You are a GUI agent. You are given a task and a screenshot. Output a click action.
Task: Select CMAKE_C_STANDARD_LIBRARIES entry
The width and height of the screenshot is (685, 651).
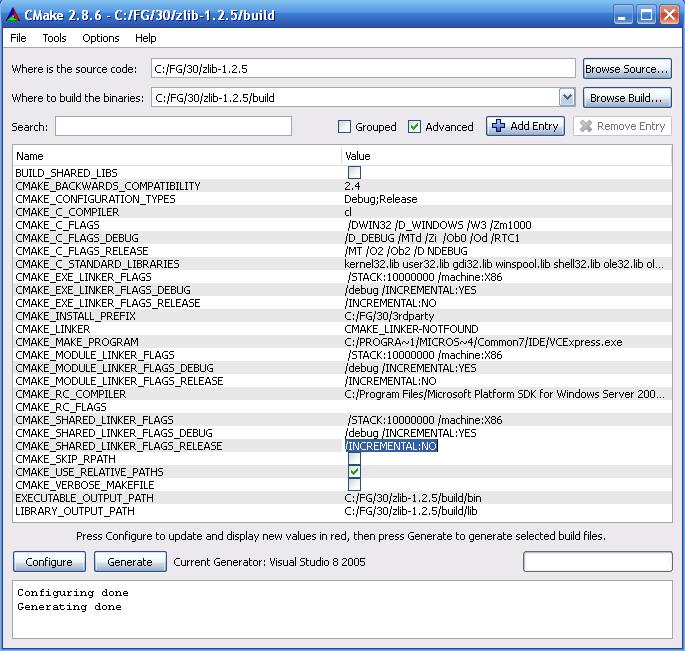coord(97,264)
